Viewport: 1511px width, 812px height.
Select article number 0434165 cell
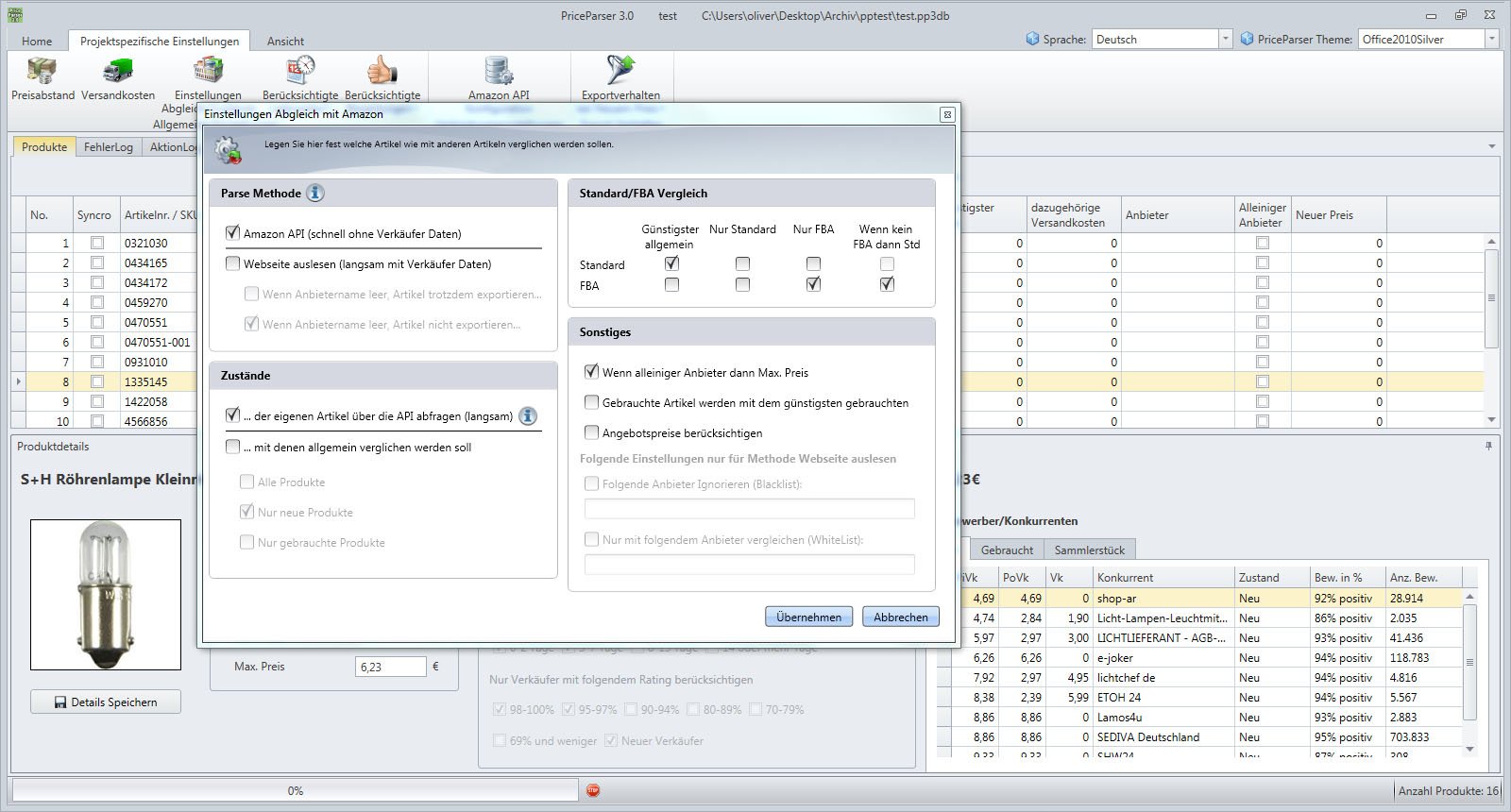[x=158, y=262]
